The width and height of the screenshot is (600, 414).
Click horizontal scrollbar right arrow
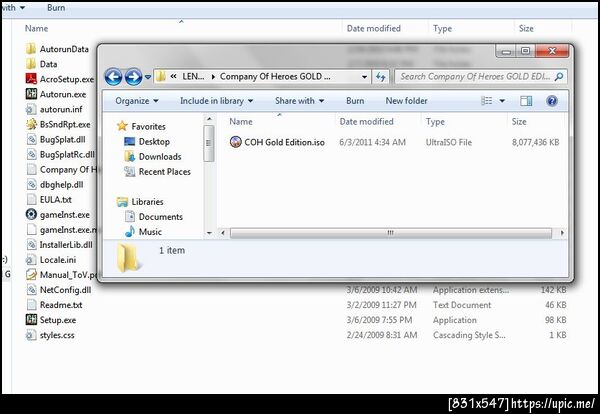pyautogui.click(x=562, y=233)
